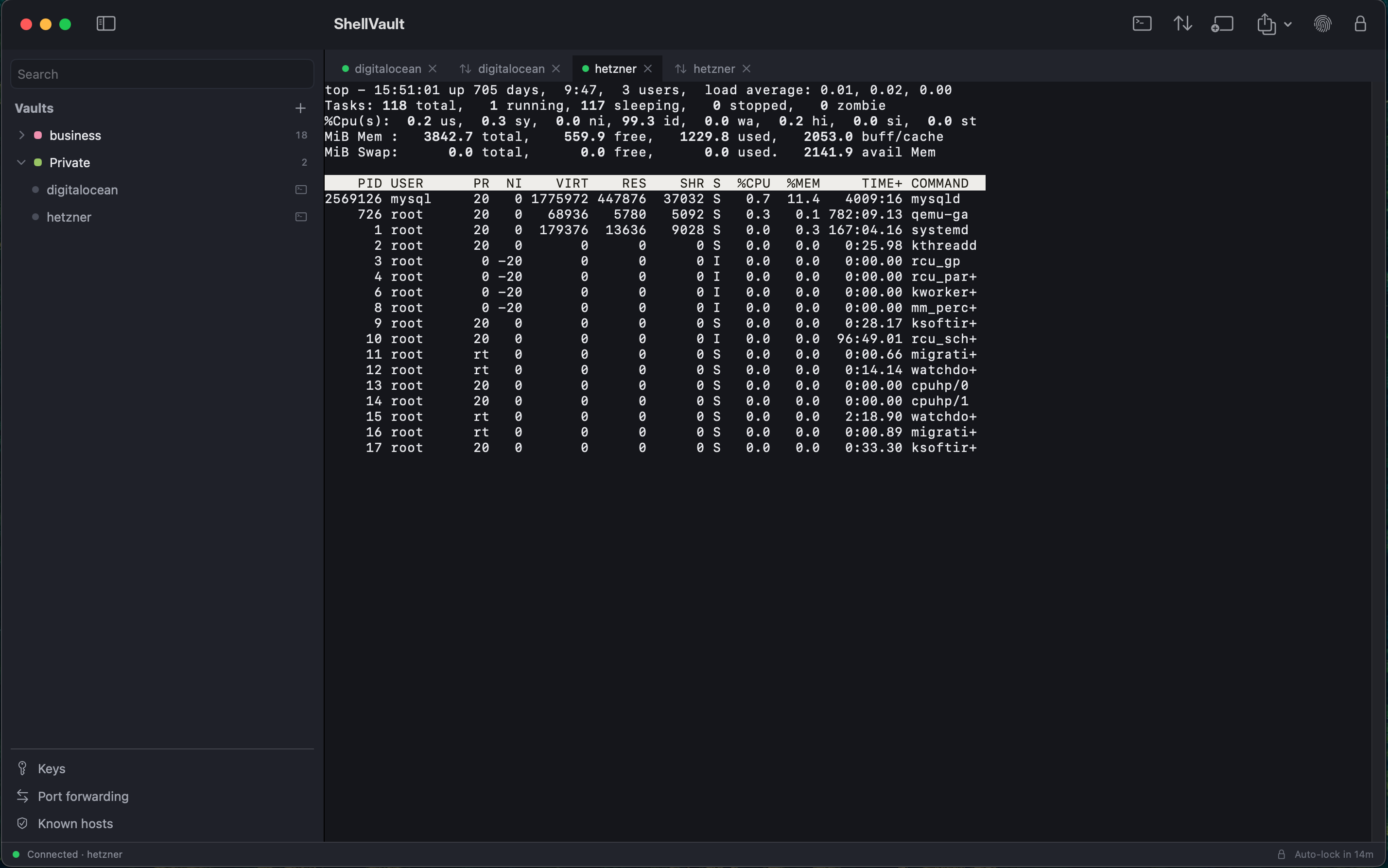Click the business vault count 18

click(x=301, y=135)
